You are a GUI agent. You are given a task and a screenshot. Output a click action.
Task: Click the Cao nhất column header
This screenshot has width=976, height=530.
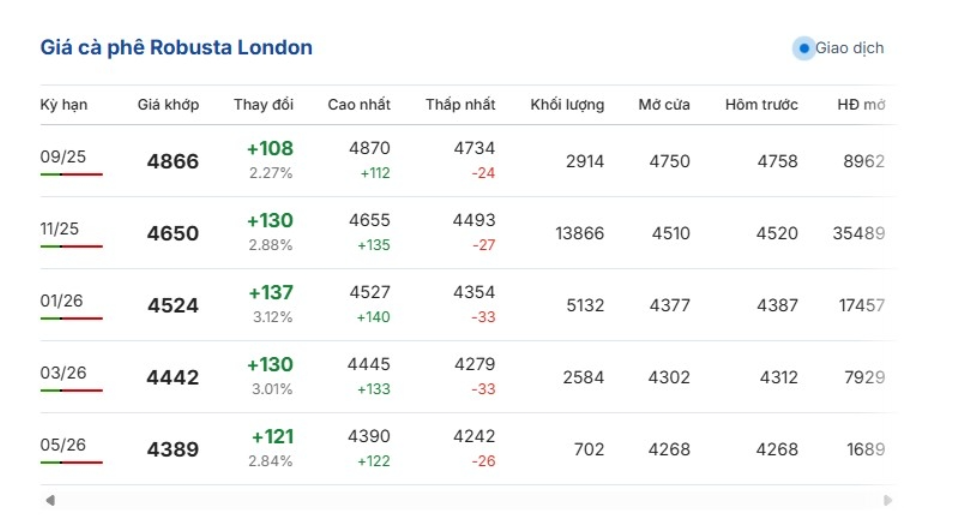(x=359, y=105)
